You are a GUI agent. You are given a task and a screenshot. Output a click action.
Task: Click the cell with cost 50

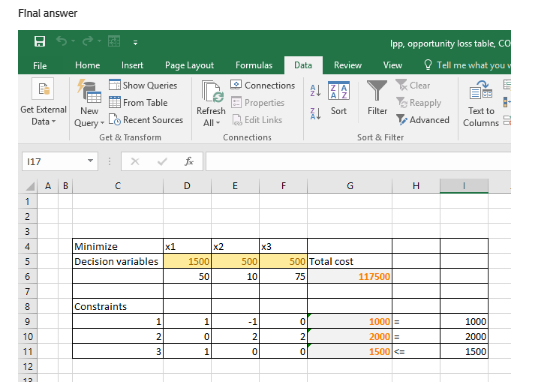[x=187, y=277]
